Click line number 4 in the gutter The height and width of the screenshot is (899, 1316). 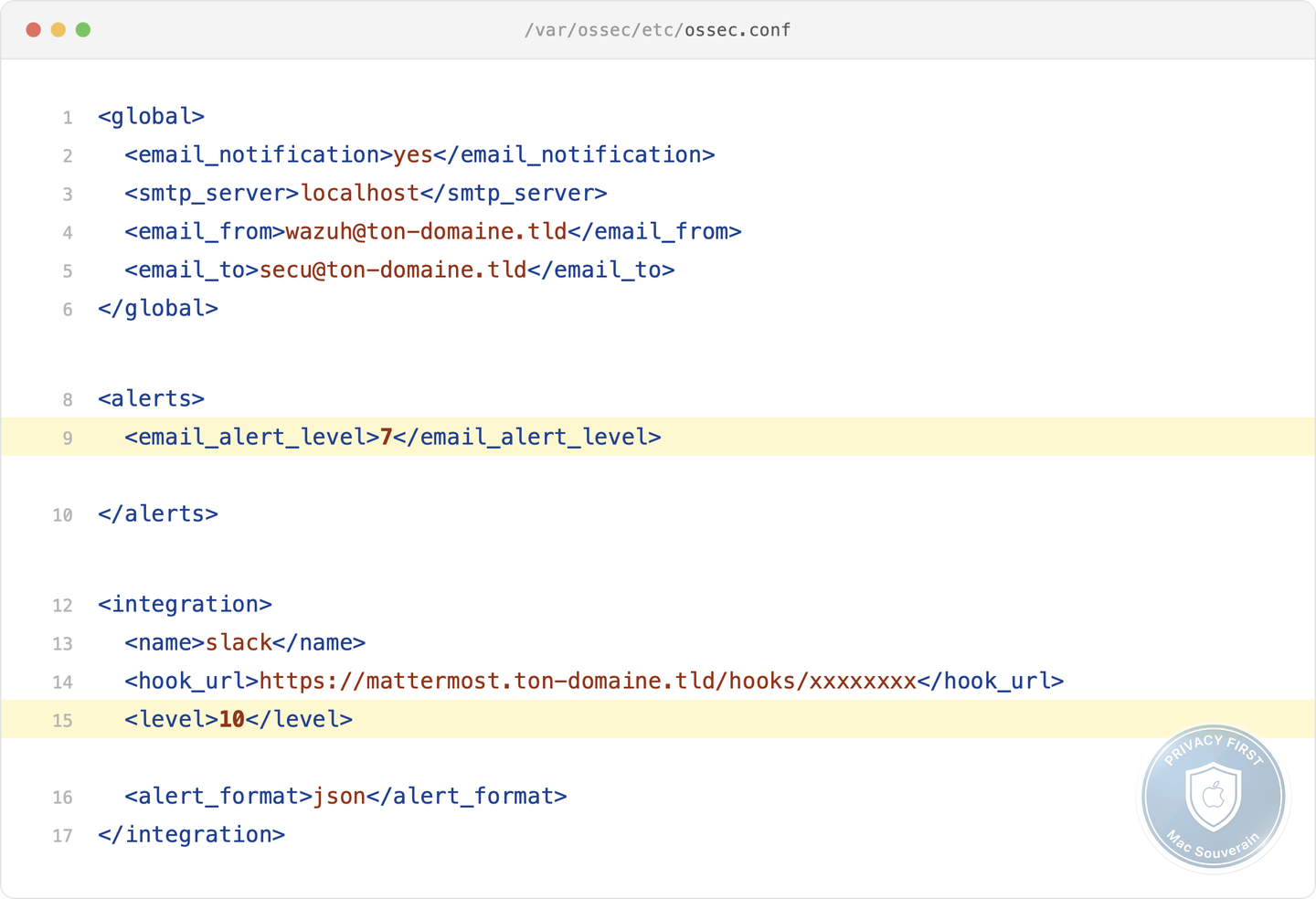(x=68, y=233)
